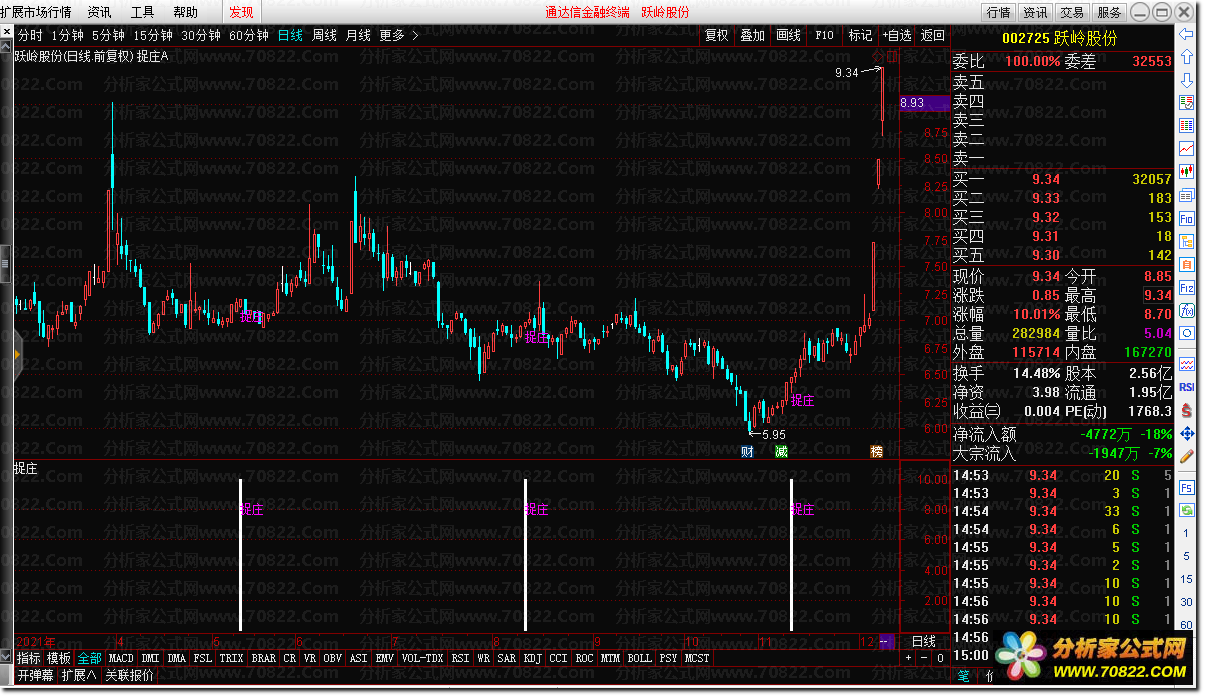Click the blue four-way move arrows icon
The height and width of the screenshot is (696, 1205).
(x=1187, y=433)
